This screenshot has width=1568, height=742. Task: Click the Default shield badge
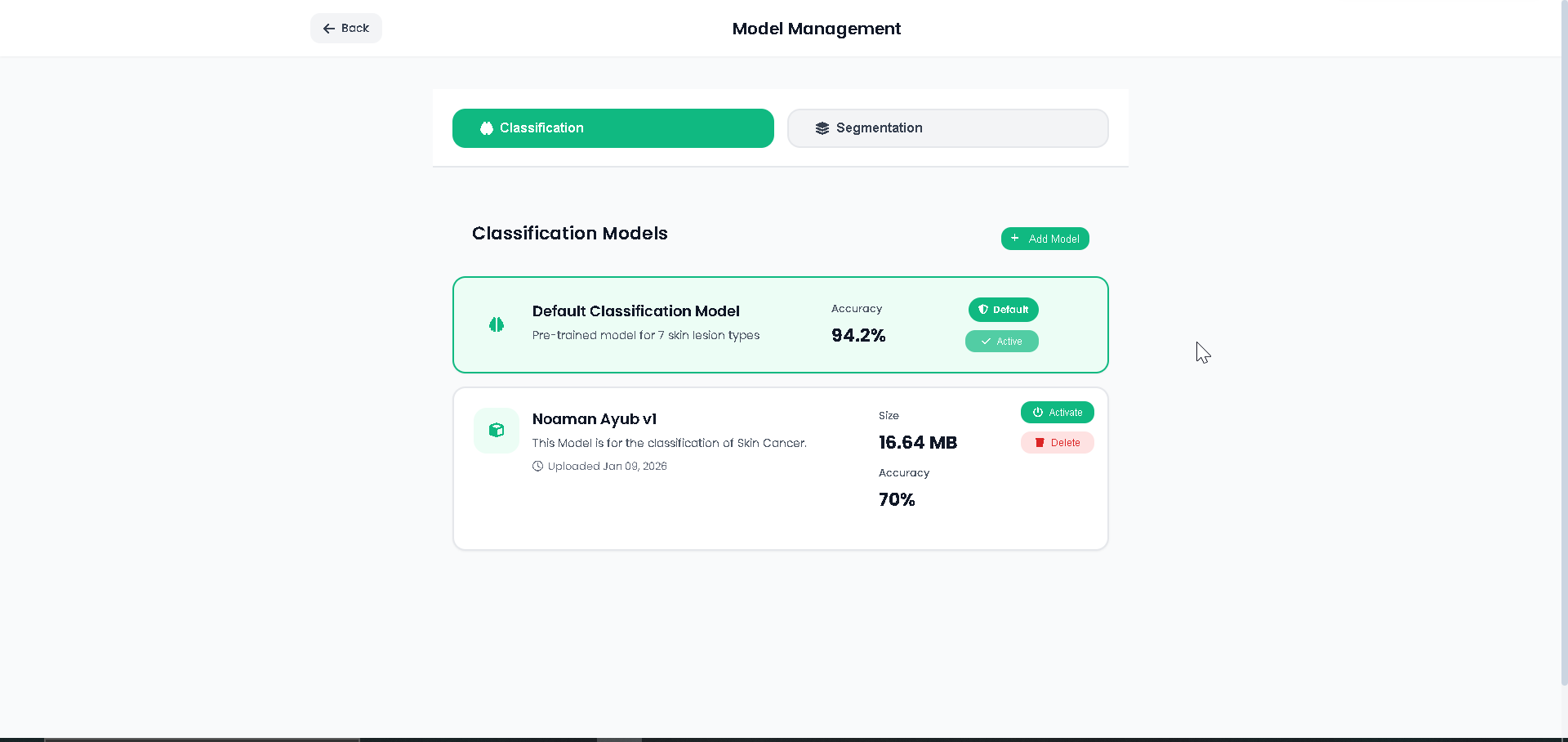tap(1003, 310)
